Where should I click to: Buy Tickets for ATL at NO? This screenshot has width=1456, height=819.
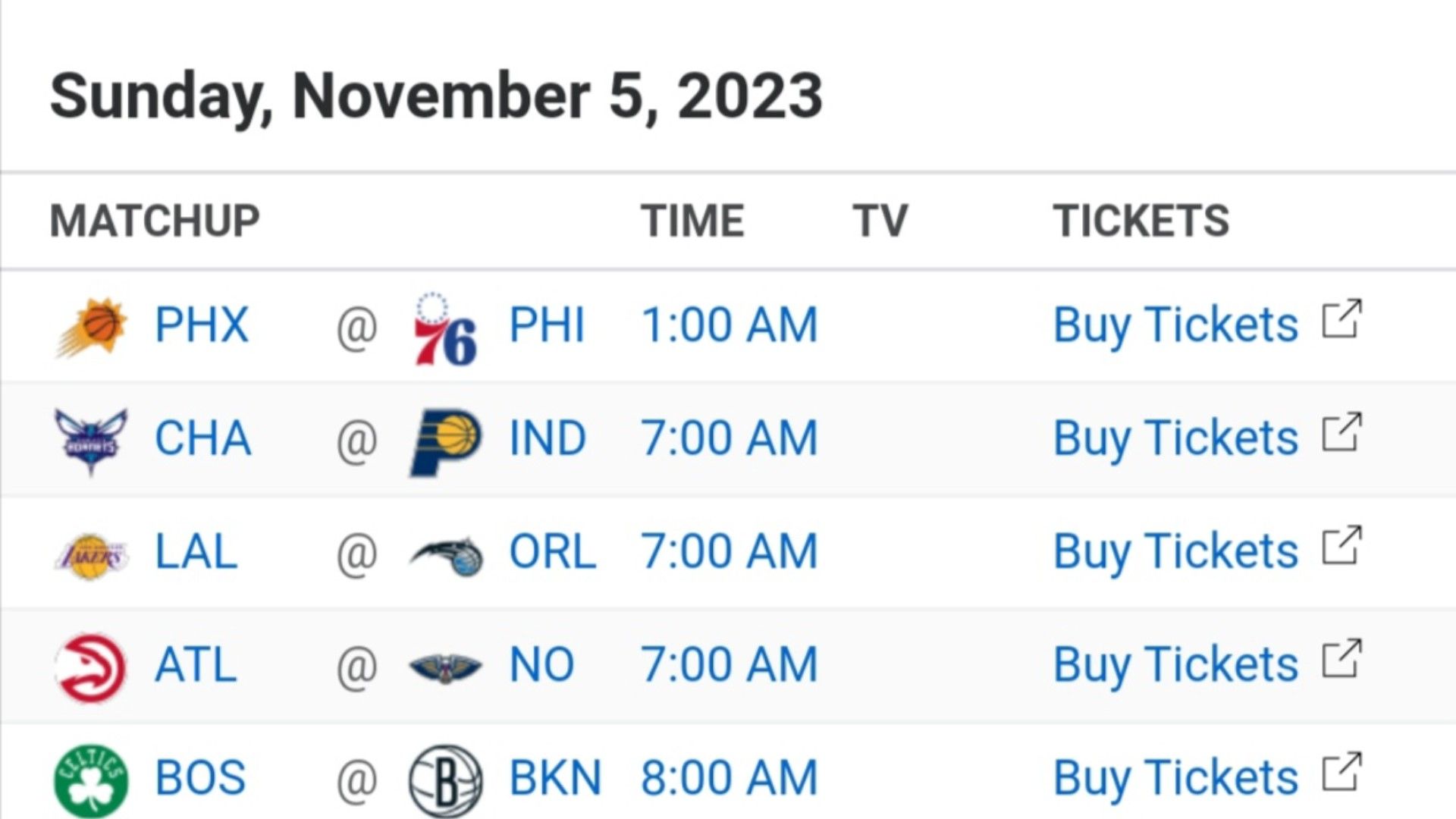1175,666
